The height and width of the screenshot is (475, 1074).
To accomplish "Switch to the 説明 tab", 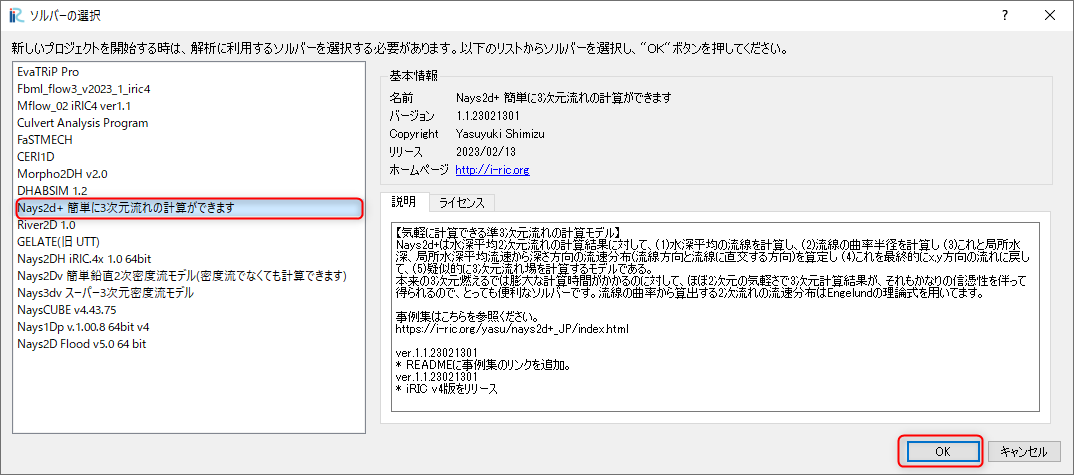I will (x=403, y=202).
